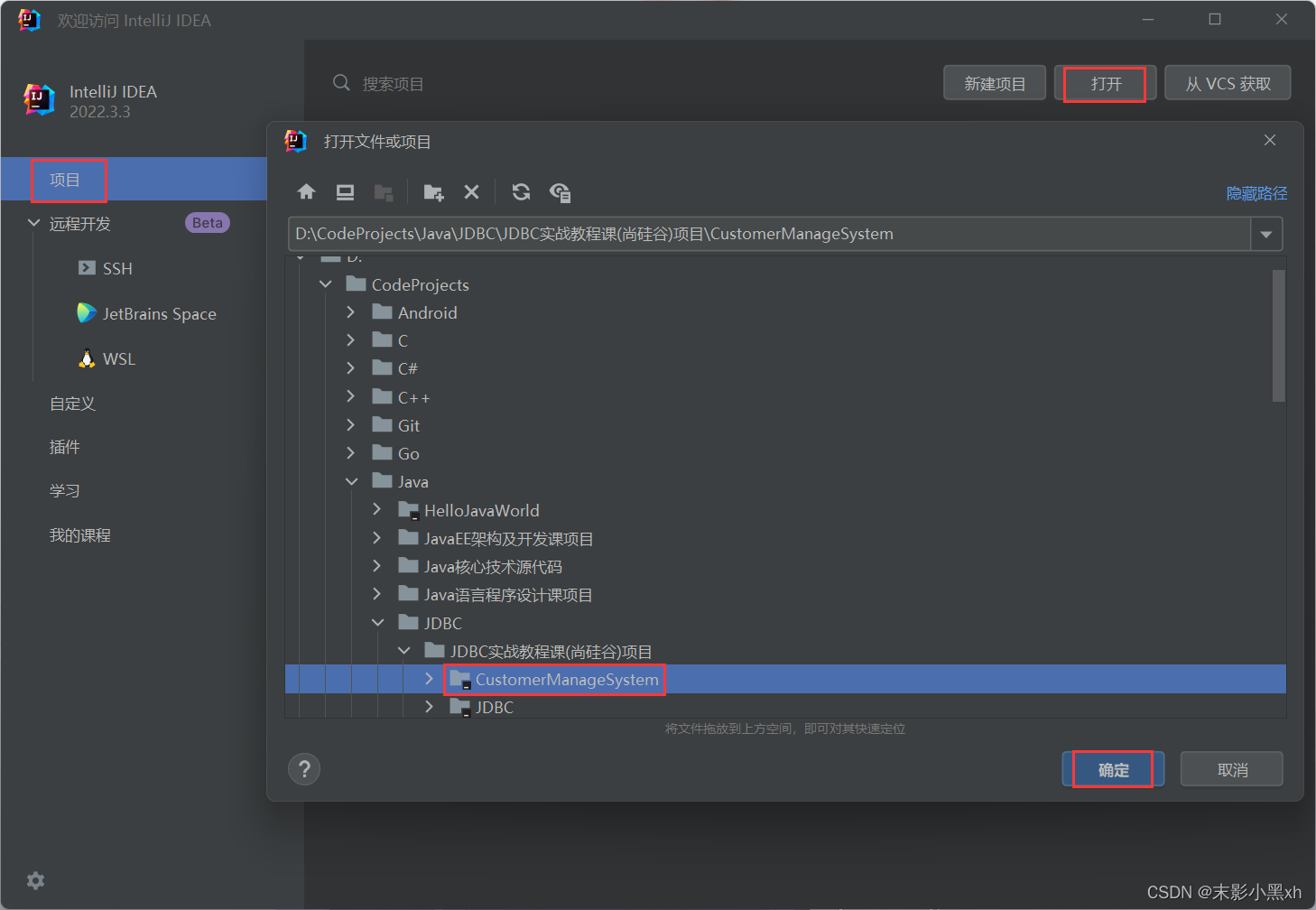Click the 确定 button

(1113, 769)
